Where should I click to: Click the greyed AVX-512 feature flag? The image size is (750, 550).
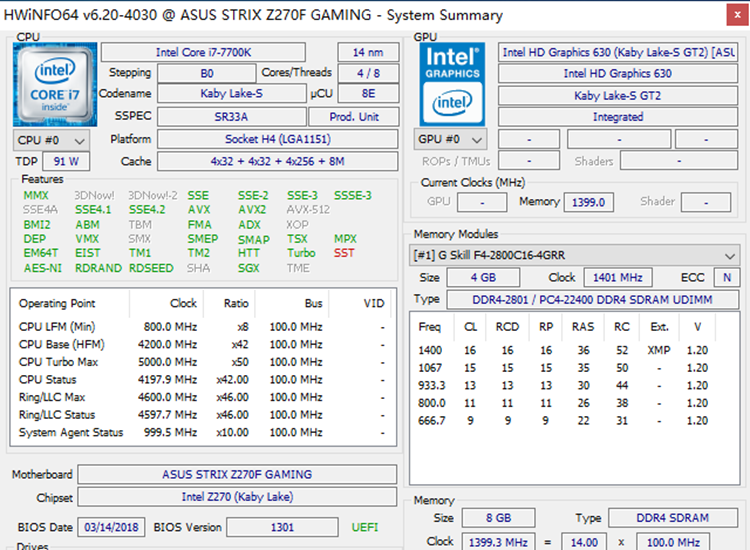308,209
